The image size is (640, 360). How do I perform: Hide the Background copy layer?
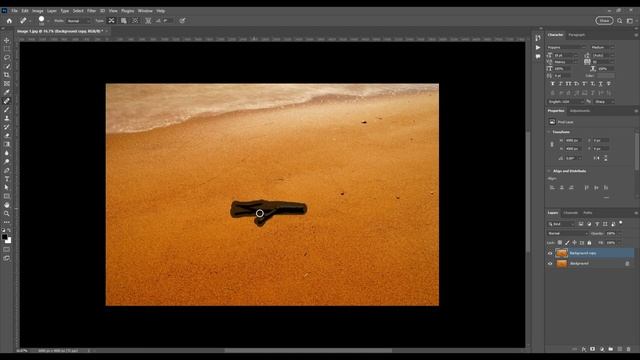550,253
